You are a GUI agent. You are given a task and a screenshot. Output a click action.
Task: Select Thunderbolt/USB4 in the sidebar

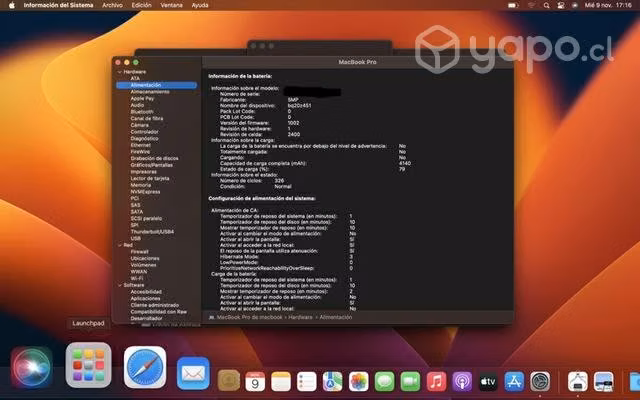pyautogui.click(x=152, y=231)
